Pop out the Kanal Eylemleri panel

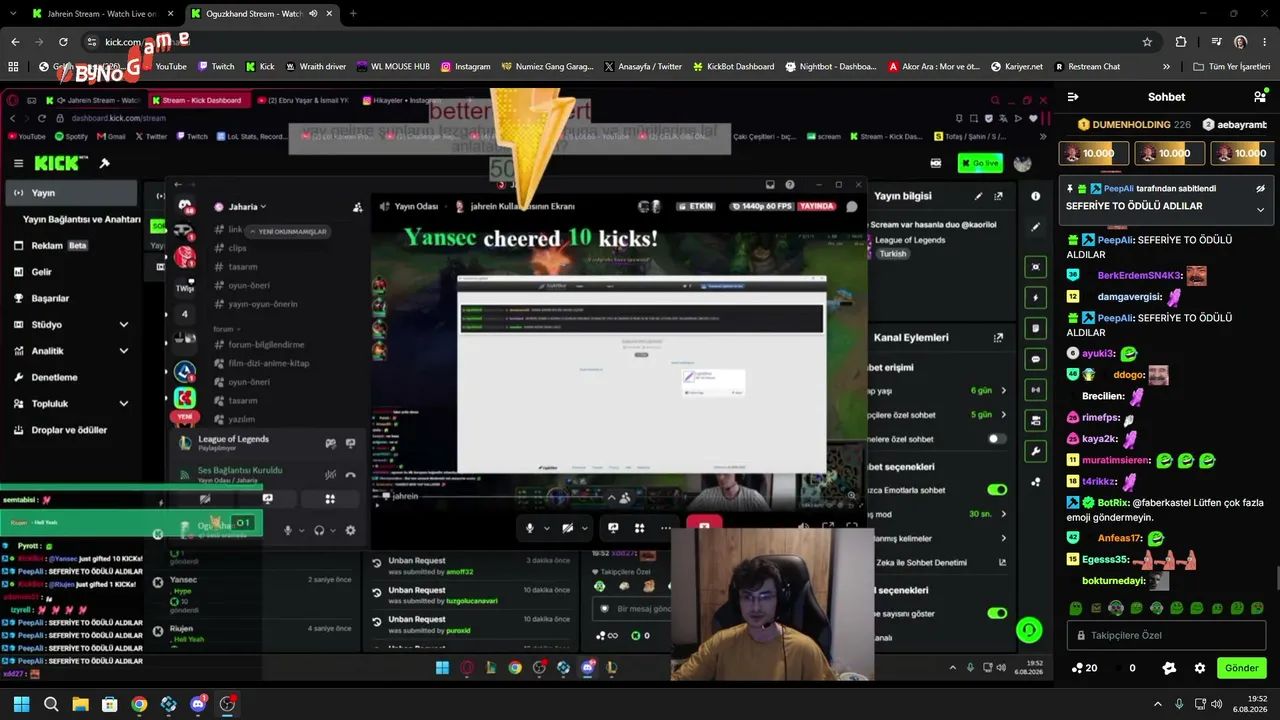coord(998,338)
